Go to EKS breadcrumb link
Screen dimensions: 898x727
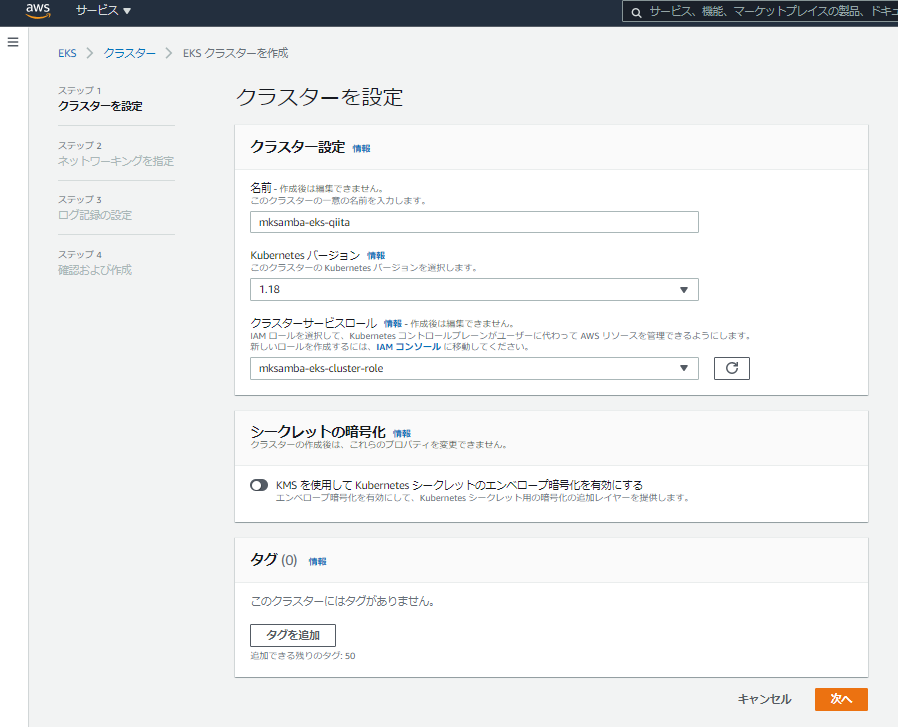(x=67, y=53)
